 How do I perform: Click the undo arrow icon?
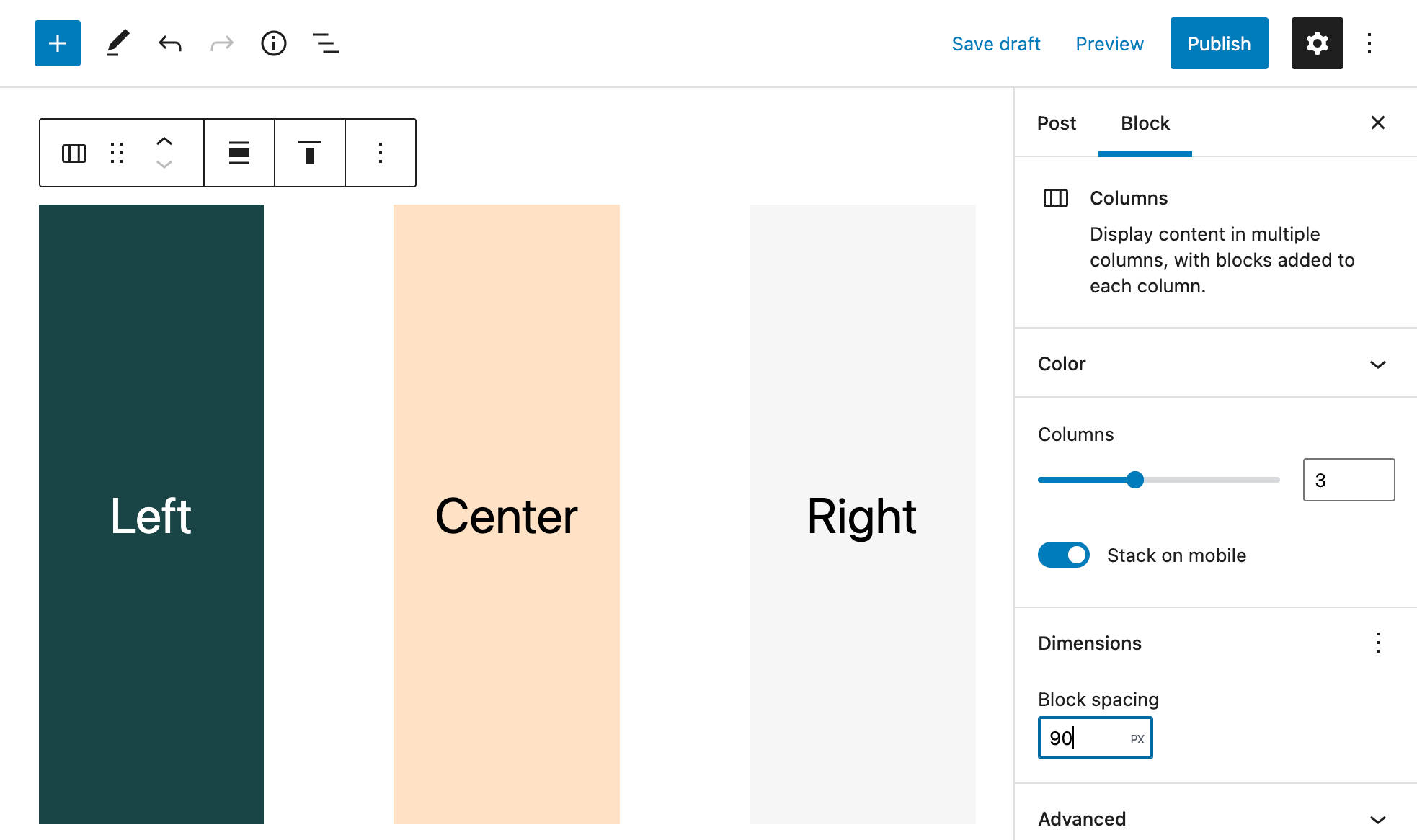tap(169, 43)
